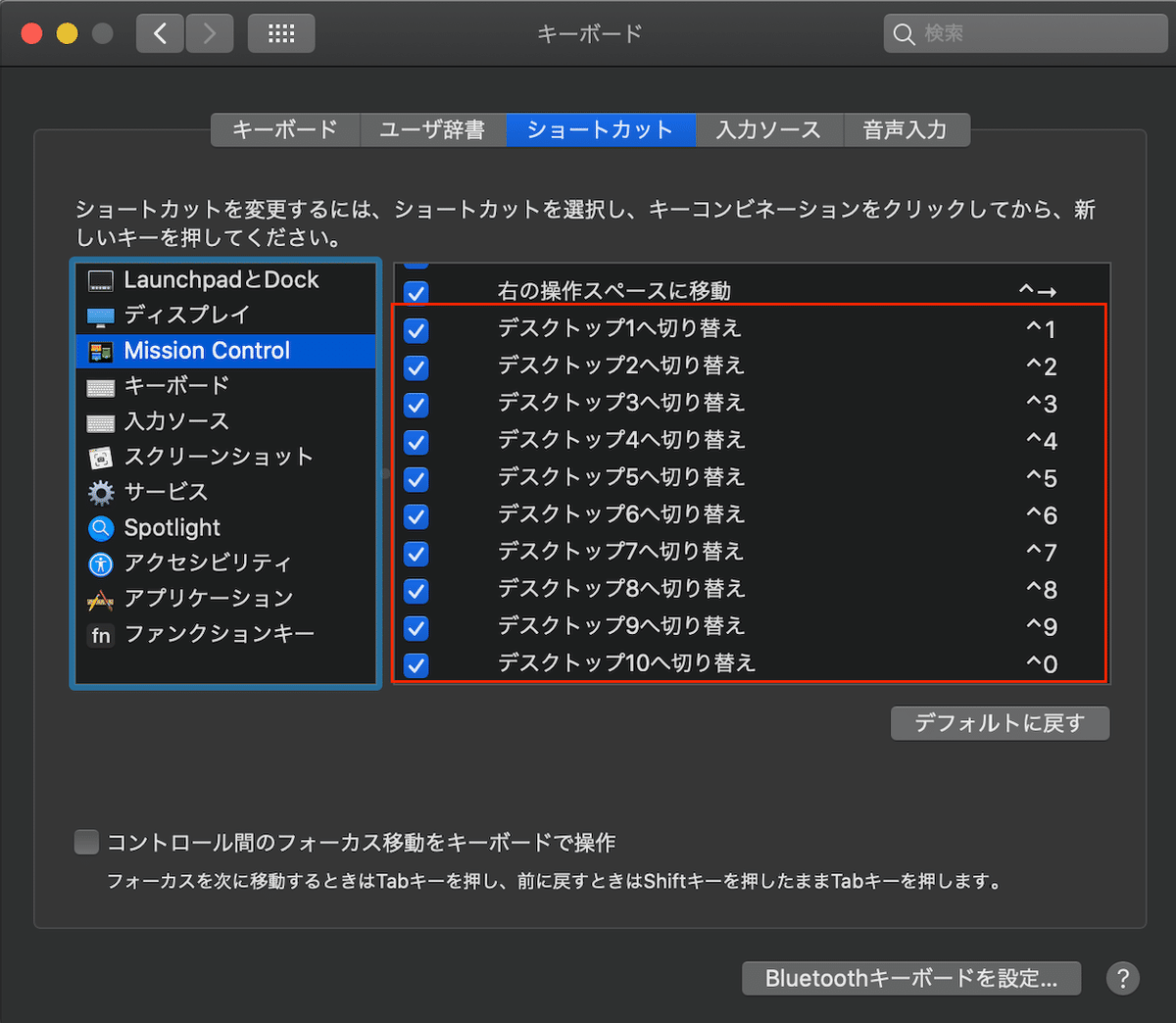Uncheck 右の操作スペースに移動 checkbox
1176x1023 pixels.
416,292
